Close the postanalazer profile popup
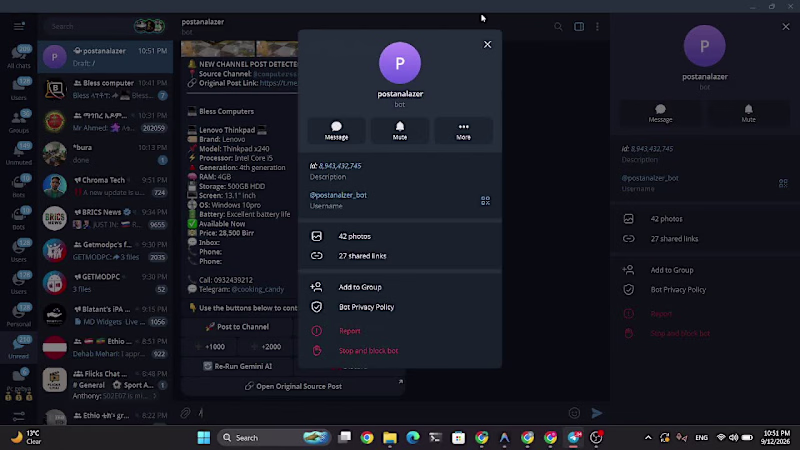 487,44
